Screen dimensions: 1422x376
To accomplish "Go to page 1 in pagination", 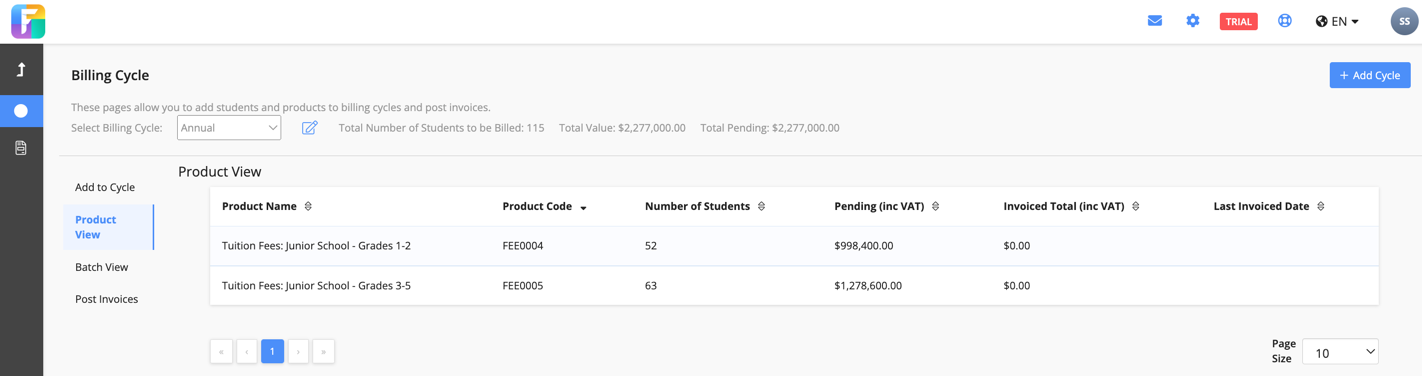I will click(272, 351).
